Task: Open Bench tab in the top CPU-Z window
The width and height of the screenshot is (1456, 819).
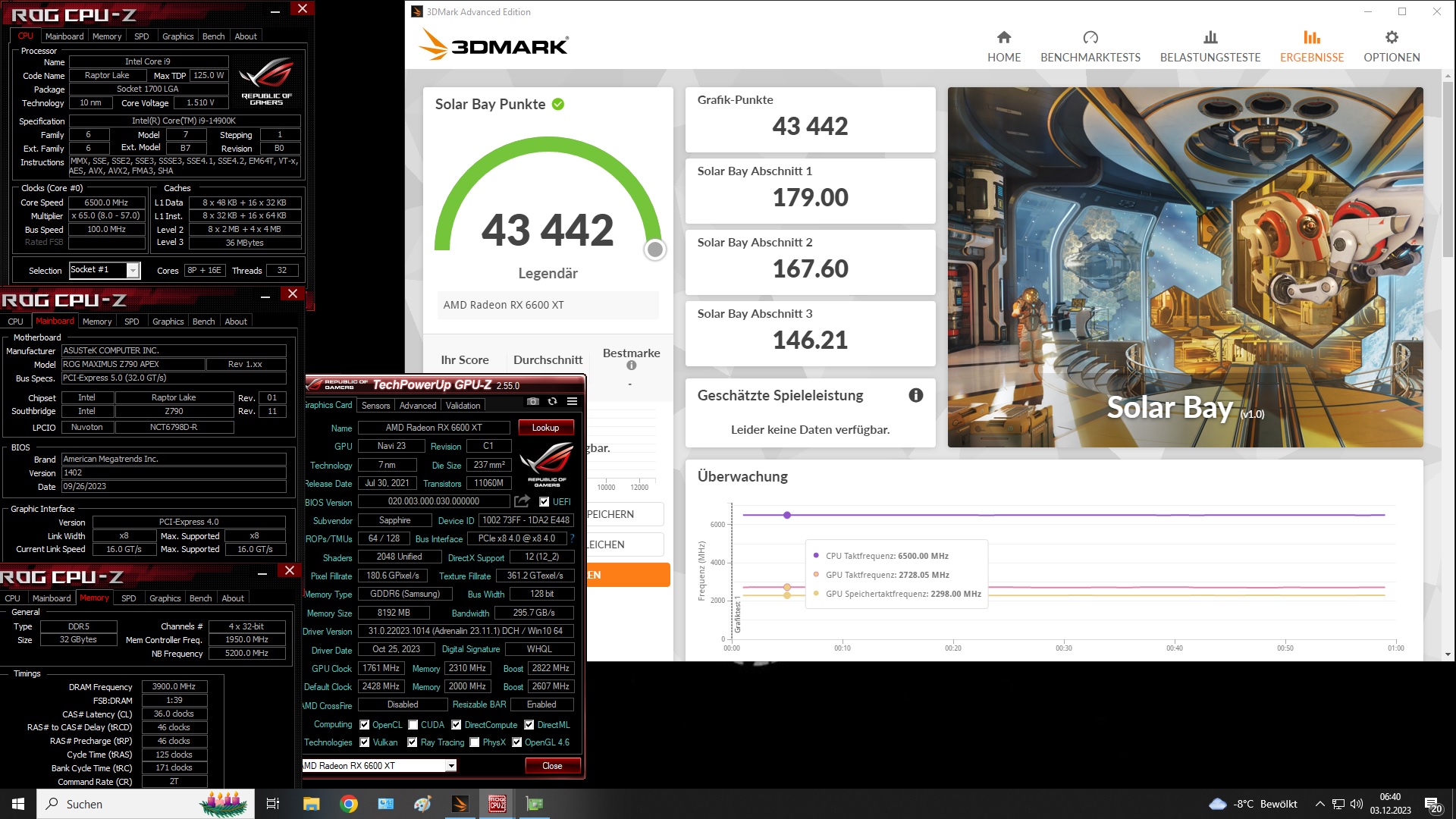Action: [x=213, y=36]
